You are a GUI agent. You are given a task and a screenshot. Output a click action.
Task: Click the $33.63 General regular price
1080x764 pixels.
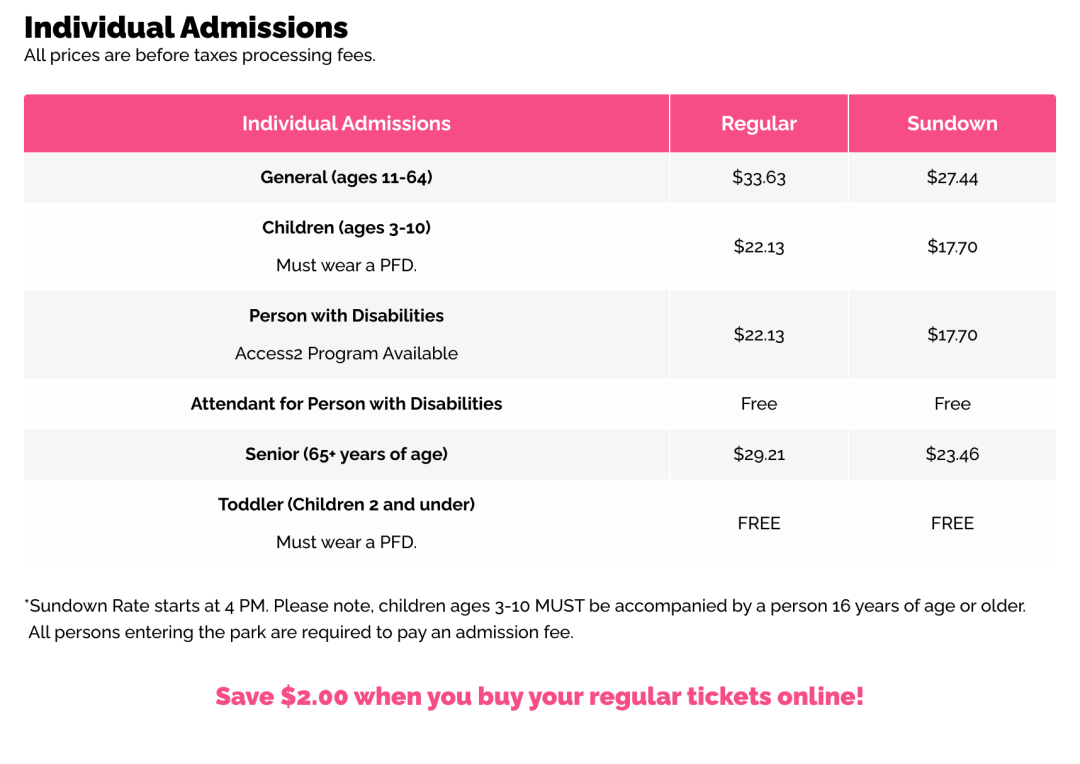759,178
